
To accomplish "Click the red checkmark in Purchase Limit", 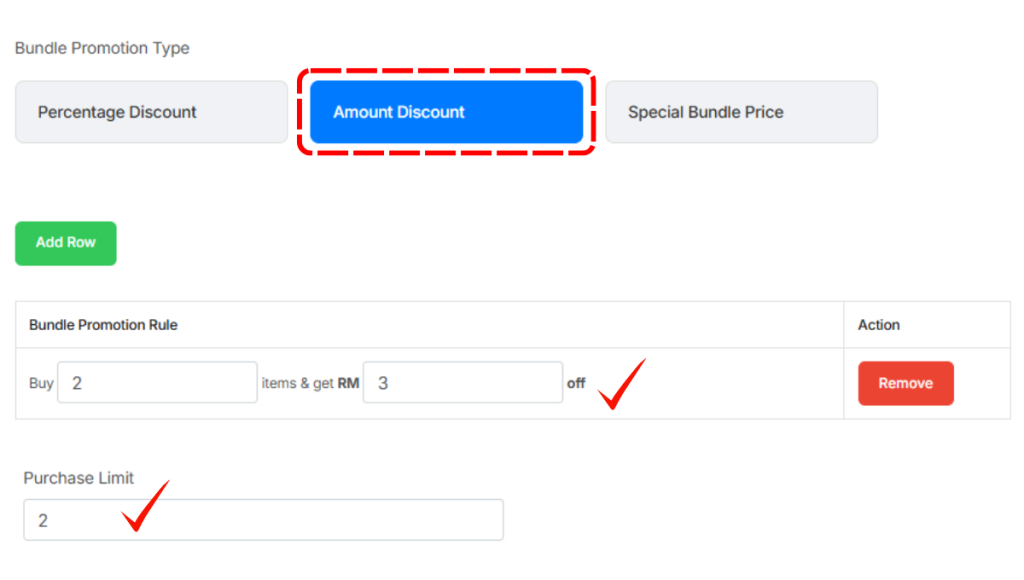I will [144, 506].
